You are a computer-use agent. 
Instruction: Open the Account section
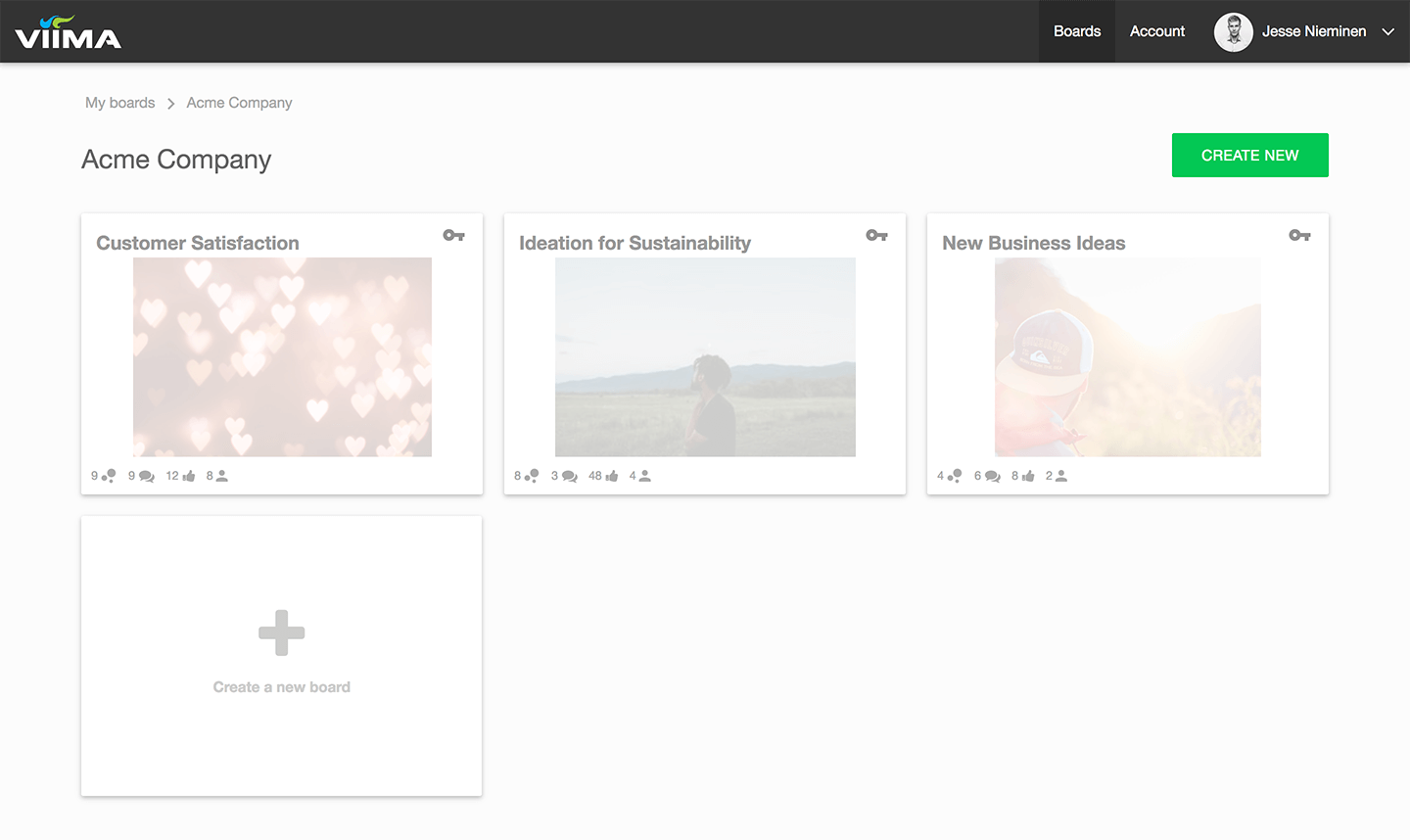coord(1156,31)
